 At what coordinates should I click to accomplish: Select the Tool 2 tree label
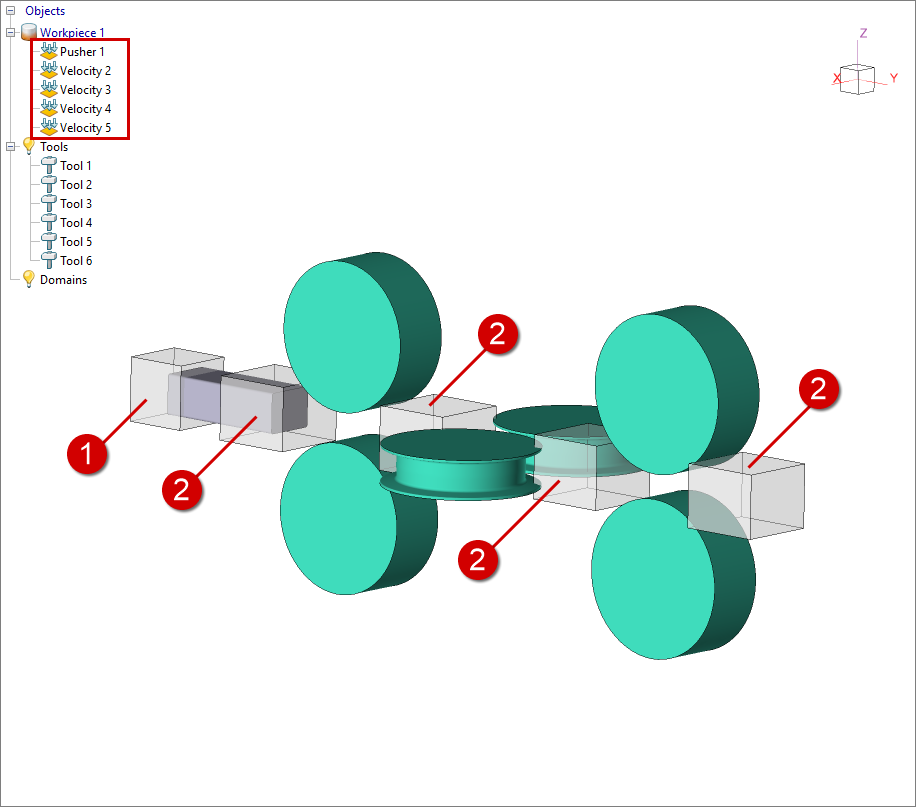(x=76, y=185)
